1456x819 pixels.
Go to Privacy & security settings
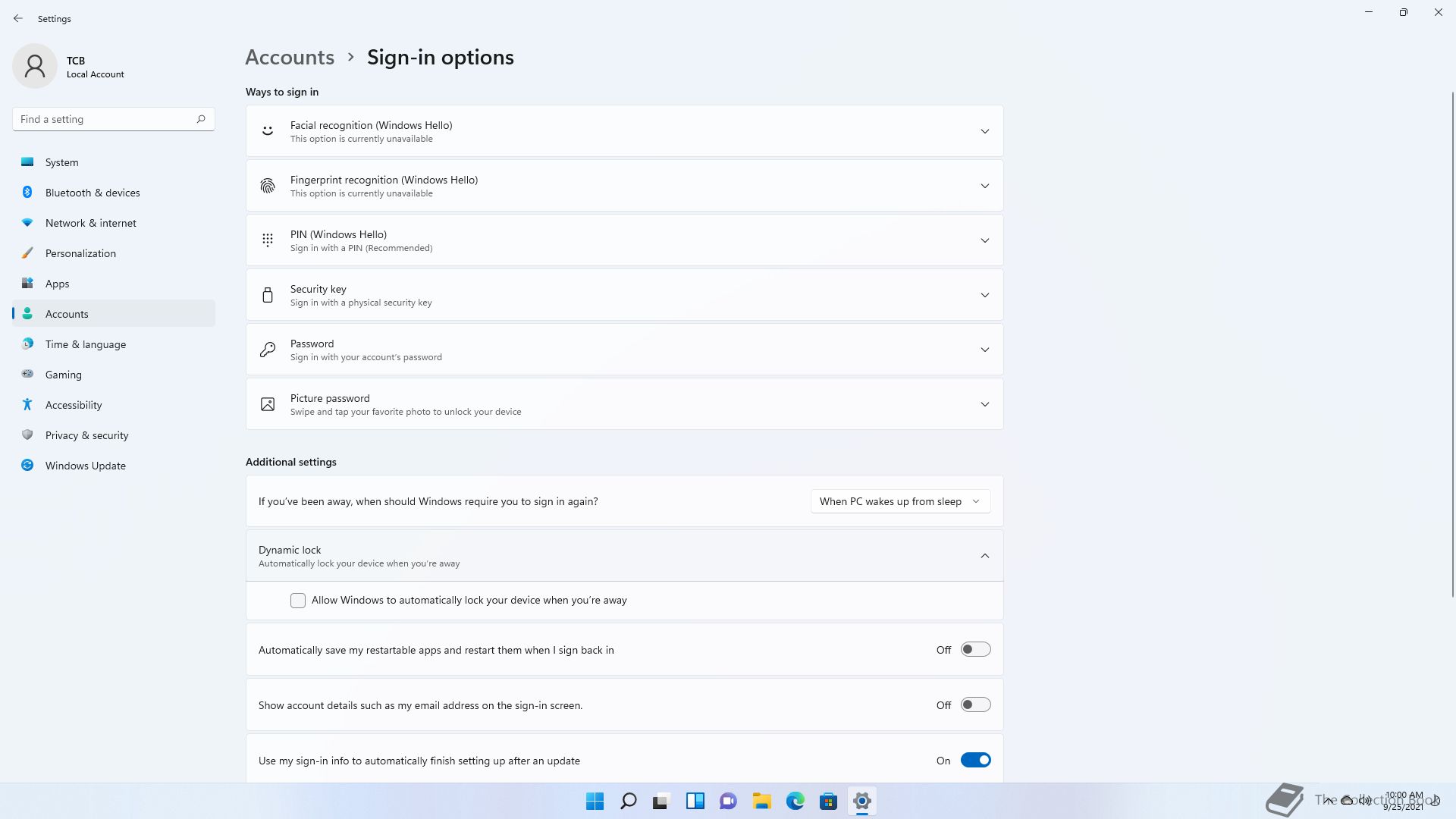point(114,435)
